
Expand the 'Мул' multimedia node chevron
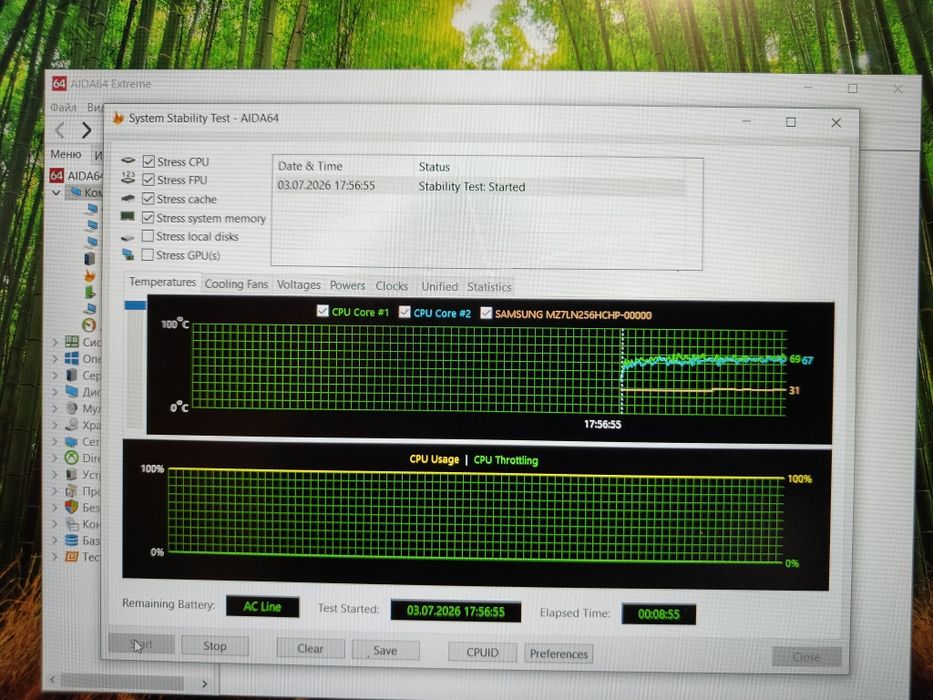pos(55,409)
